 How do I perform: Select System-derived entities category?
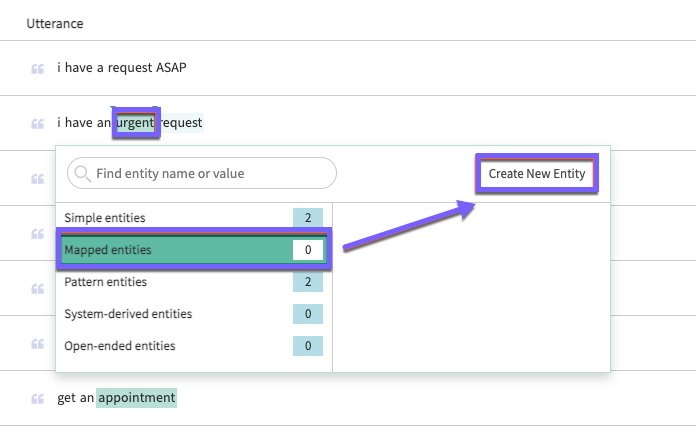pyautogui.click(x=194, y=314)
